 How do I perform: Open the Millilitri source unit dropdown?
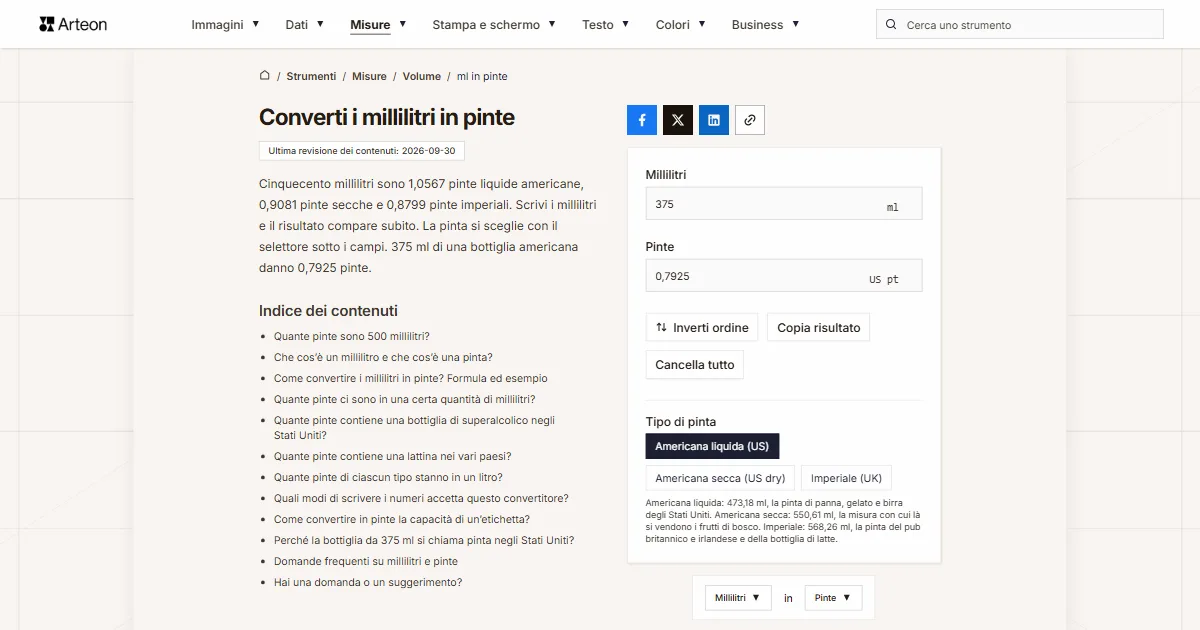[738, 598]
